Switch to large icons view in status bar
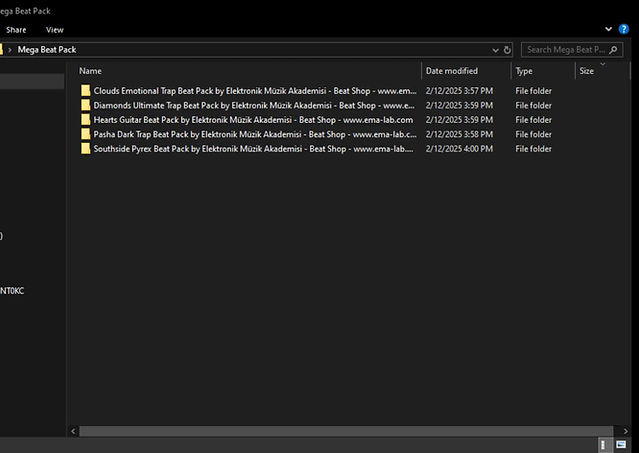The image size is (639, 453). tap(621, 444)
